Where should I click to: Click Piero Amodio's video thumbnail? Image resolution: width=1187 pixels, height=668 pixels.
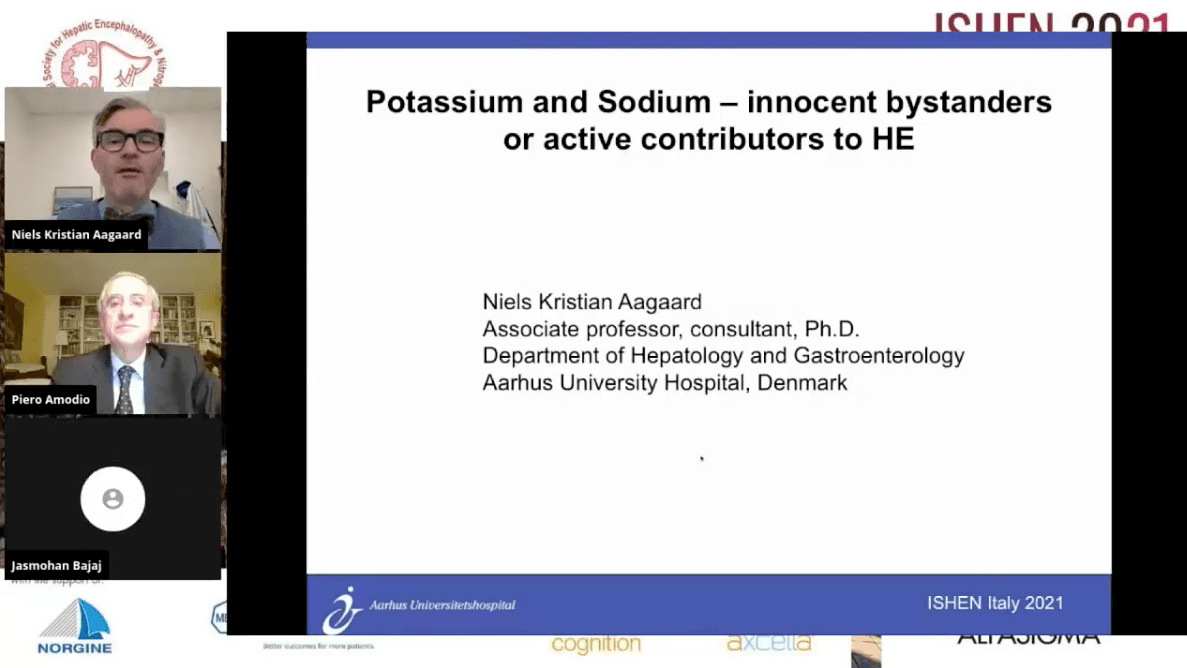[x=113, y=333]
